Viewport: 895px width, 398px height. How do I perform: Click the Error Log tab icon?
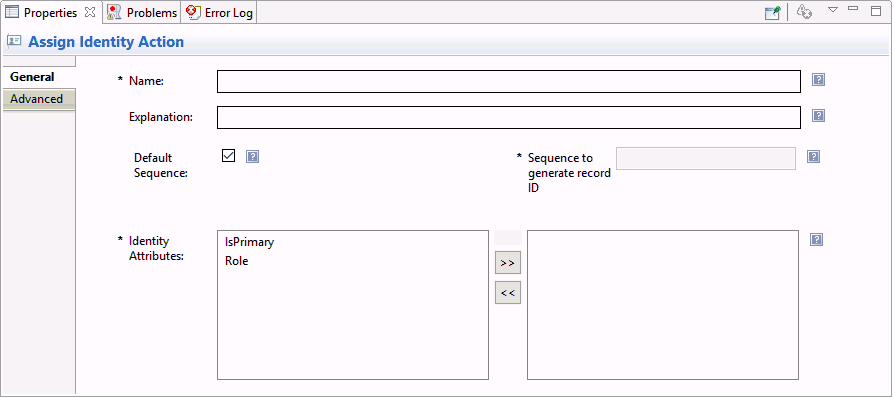click(x=194, y=12)
